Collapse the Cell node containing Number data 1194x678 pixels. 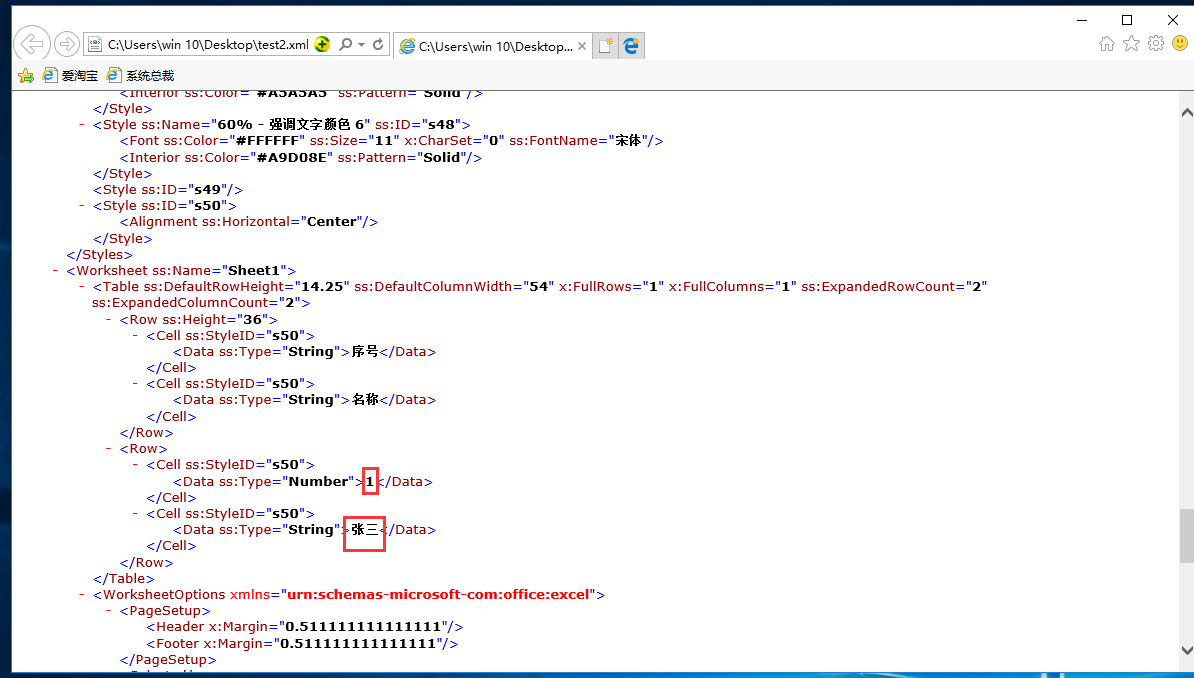click(x=135, y=465)
